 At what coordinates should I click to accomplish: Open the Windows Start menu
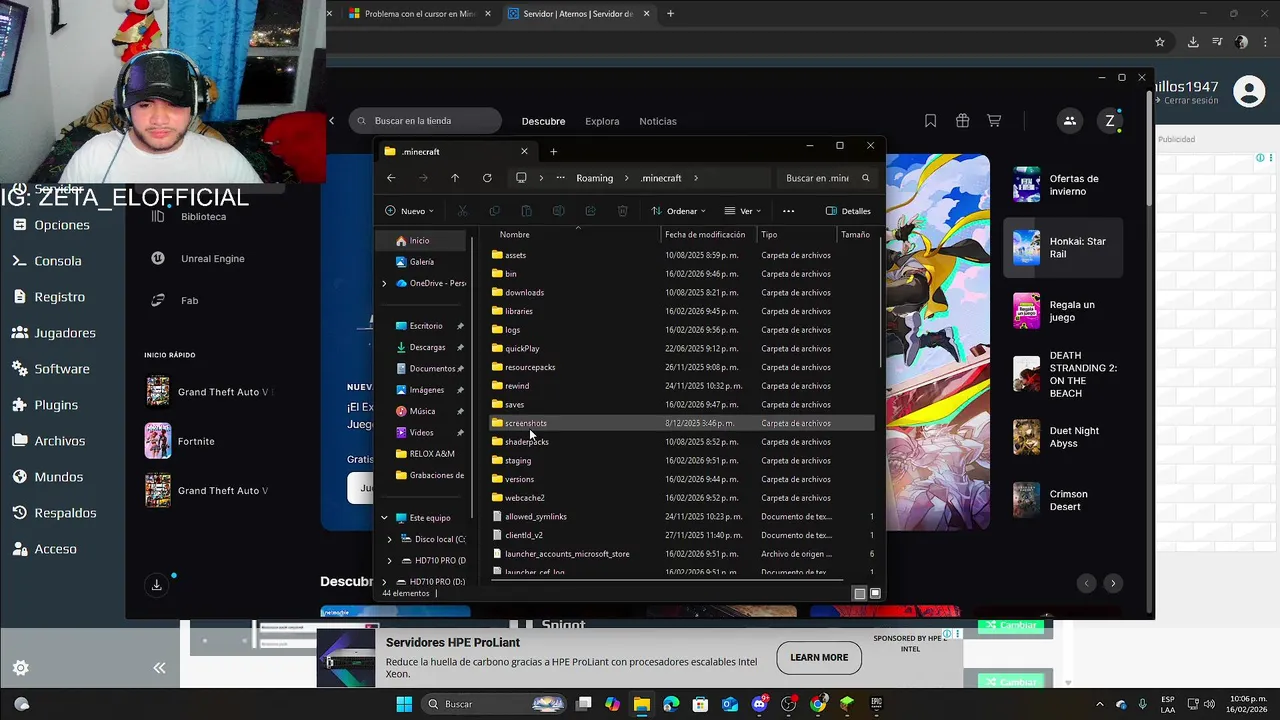click(404, 704)
